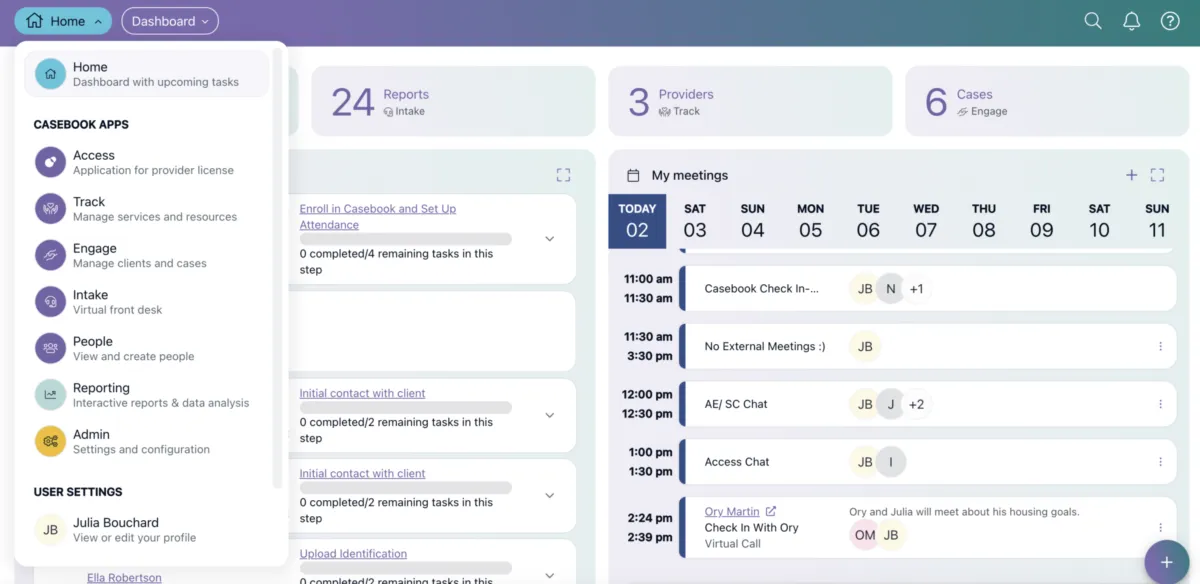Expand the Upload Identification step
The height and width of the screenshot is (584, 1200).
549,574
